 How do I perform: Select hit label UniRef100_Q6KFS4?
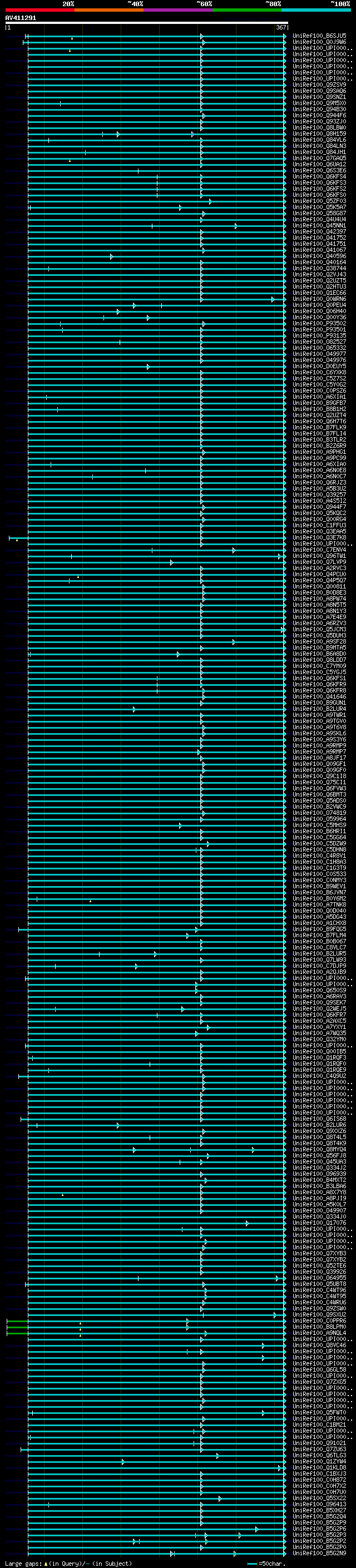pos(319,176)
